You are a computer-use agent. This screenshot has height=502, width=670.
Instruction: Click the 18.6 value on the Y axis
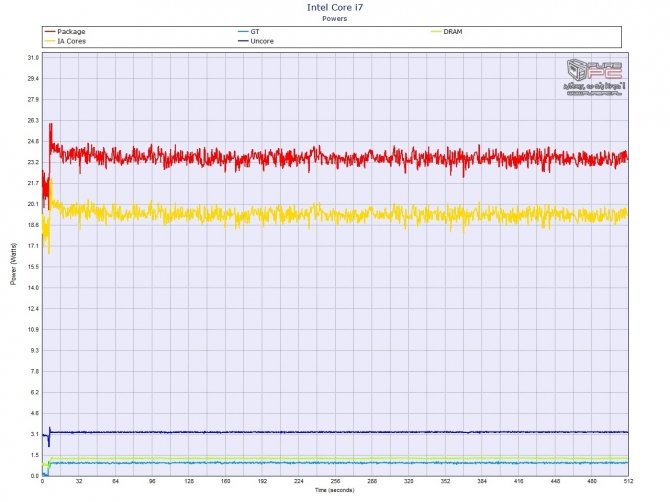tap(33, 225)
